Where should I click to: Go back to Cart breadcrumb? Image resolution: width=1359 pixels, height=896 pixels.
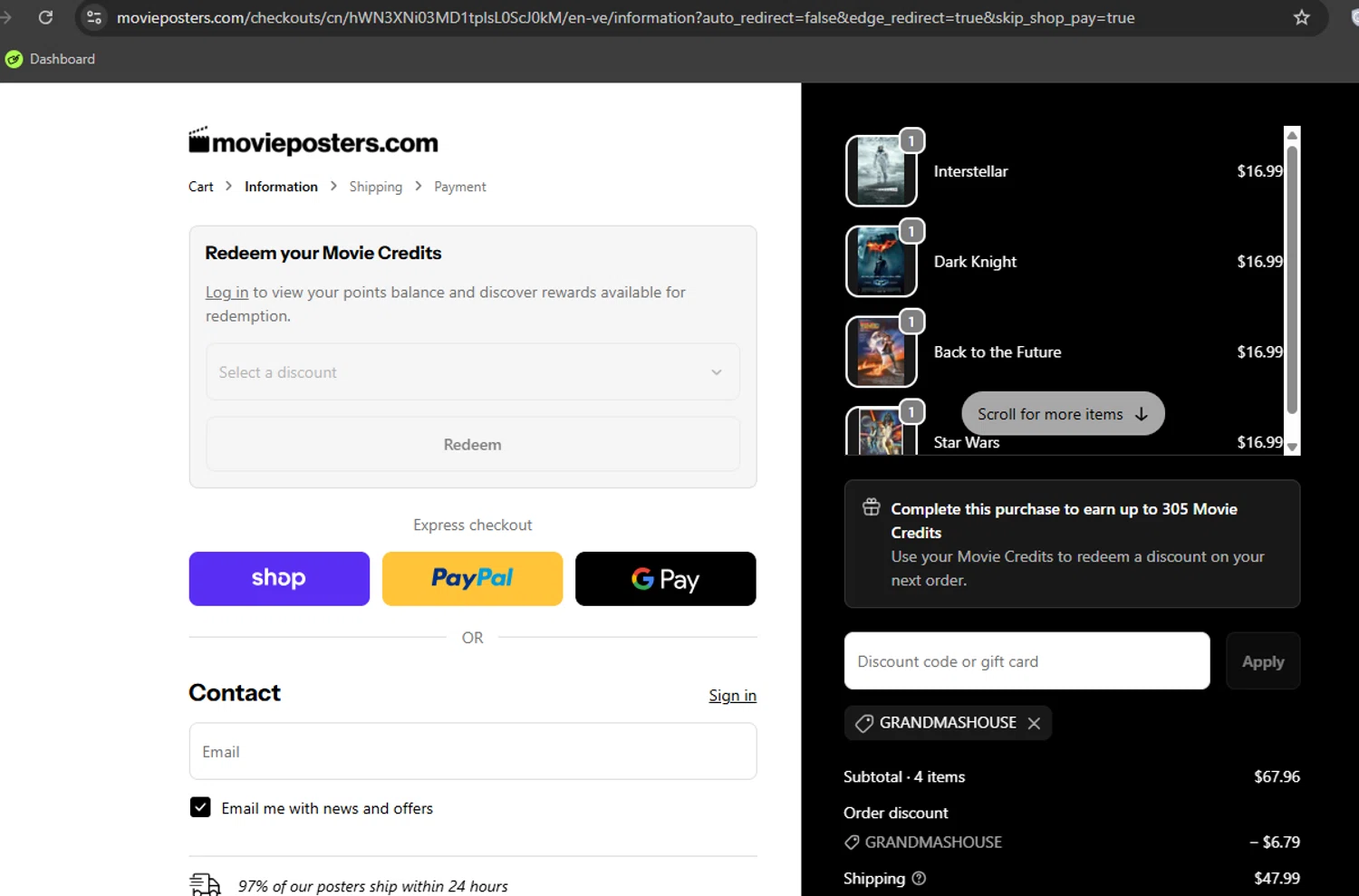201,187
